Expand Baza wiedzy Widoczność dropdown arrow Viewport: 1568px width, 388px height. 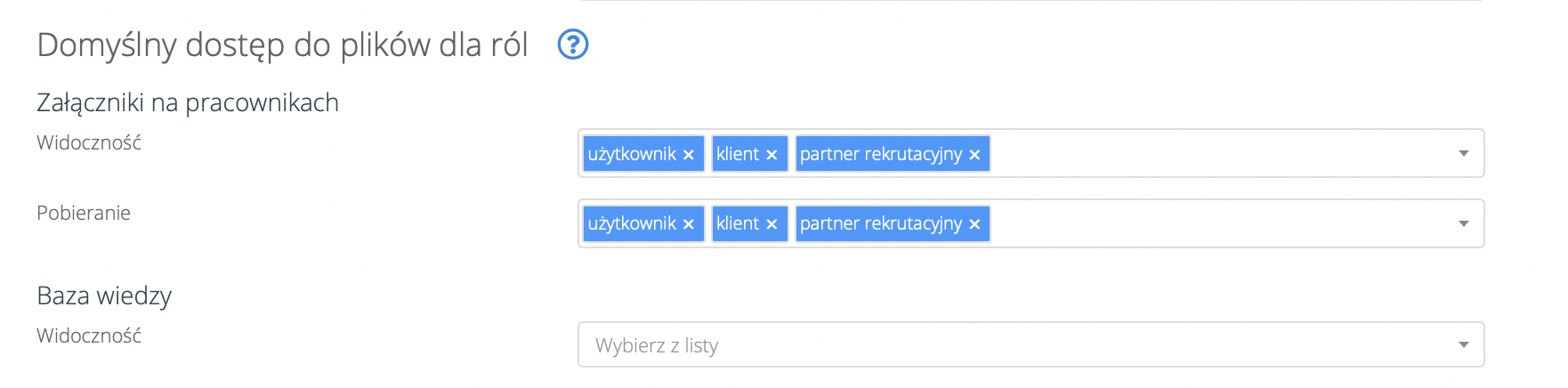tap(1464, 345)
